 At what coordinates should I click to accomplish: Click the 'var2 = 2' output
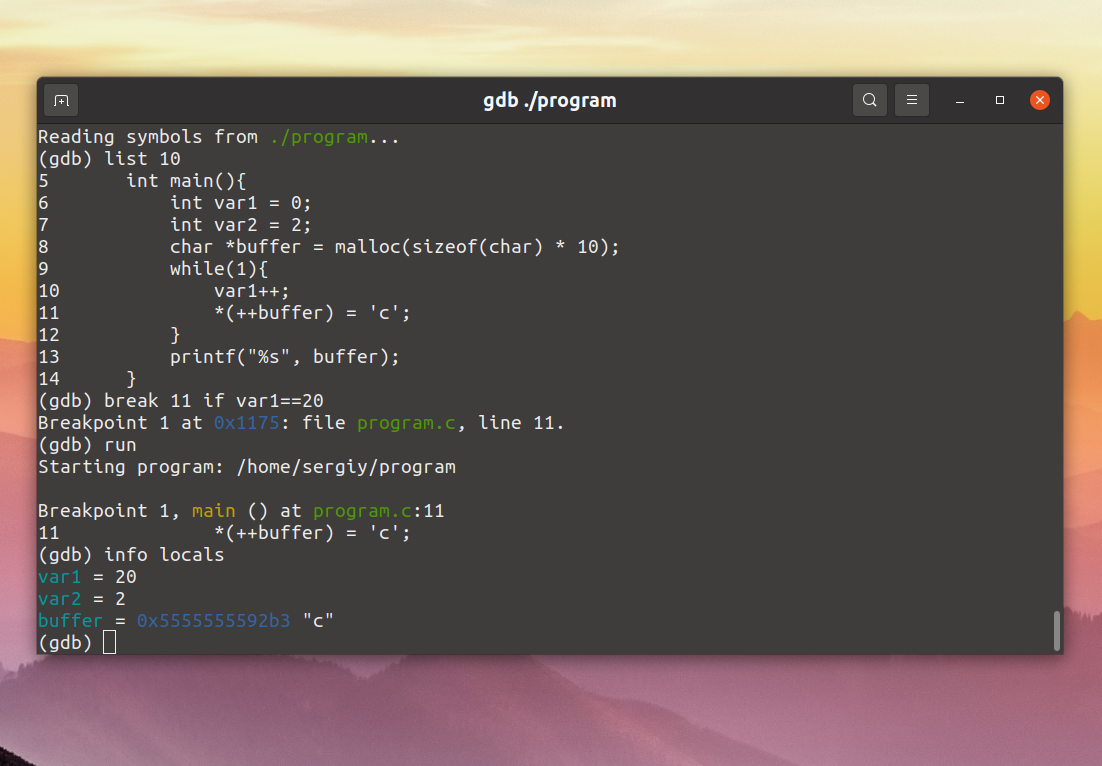(x=82, y=599)
